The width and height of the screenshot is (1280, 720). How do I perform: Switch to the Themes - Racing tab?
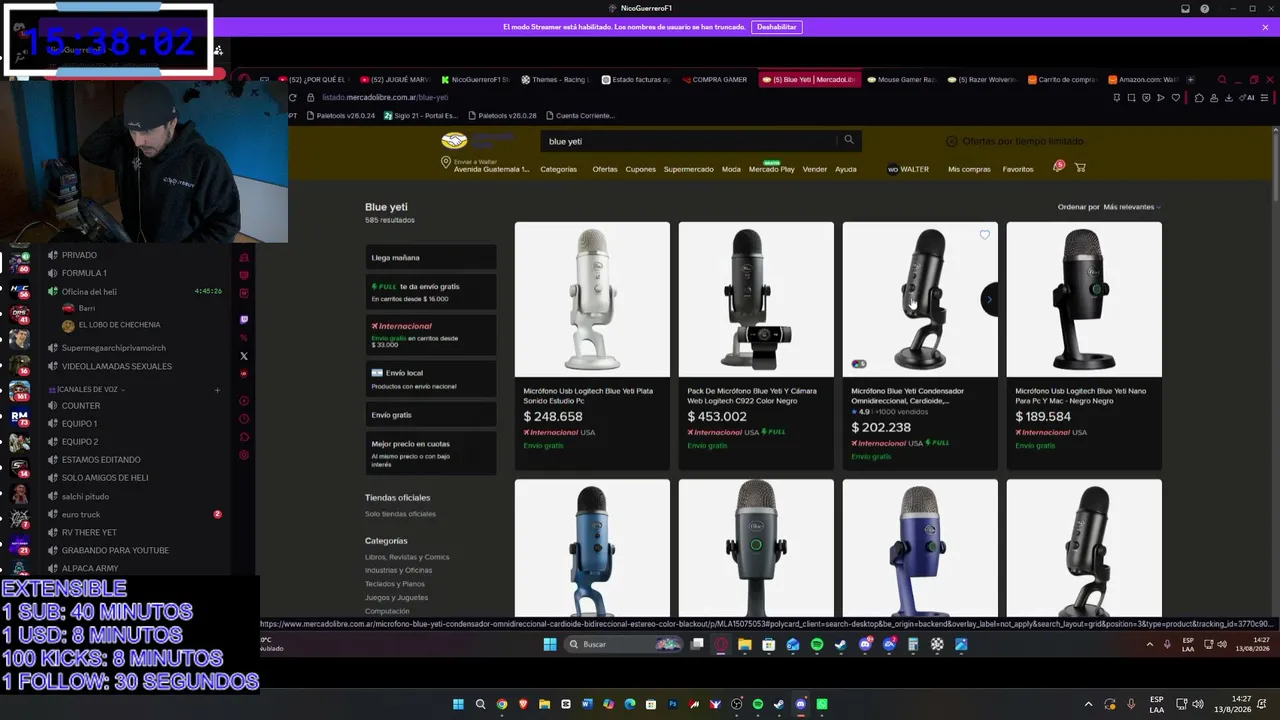[x=554, y=79]
